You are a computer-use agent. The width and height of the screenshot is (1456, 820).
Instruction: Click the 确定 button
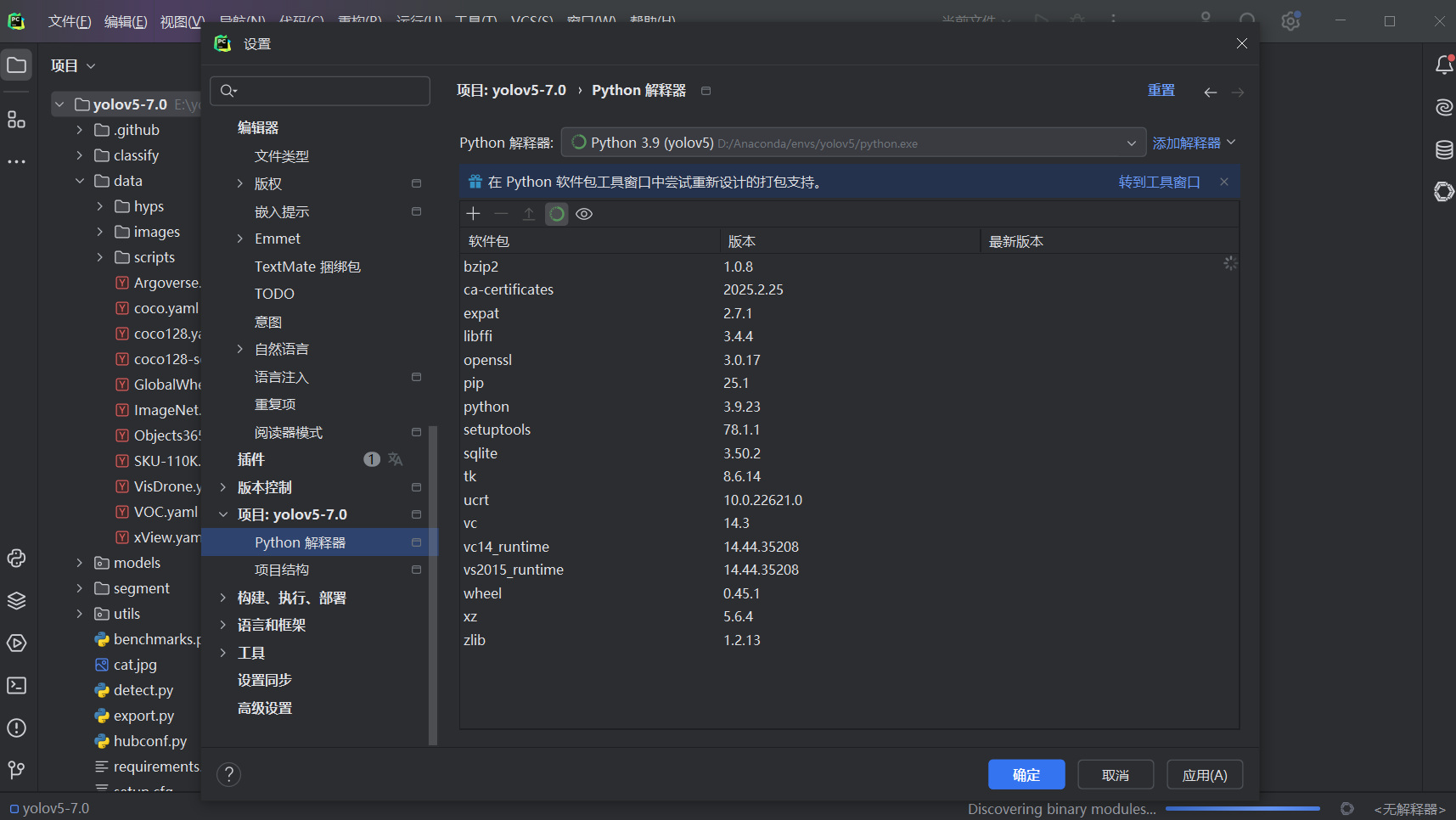[x=1026, y=775]
